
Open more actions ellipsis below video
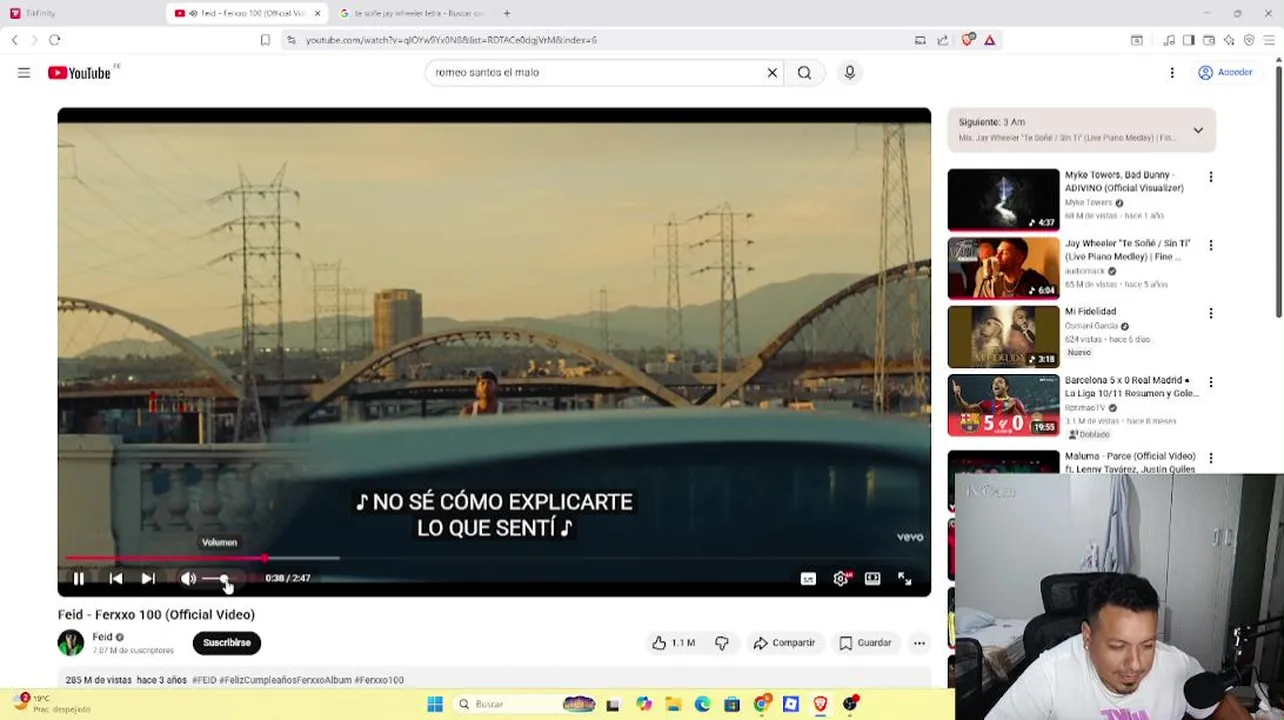point(919,643)
